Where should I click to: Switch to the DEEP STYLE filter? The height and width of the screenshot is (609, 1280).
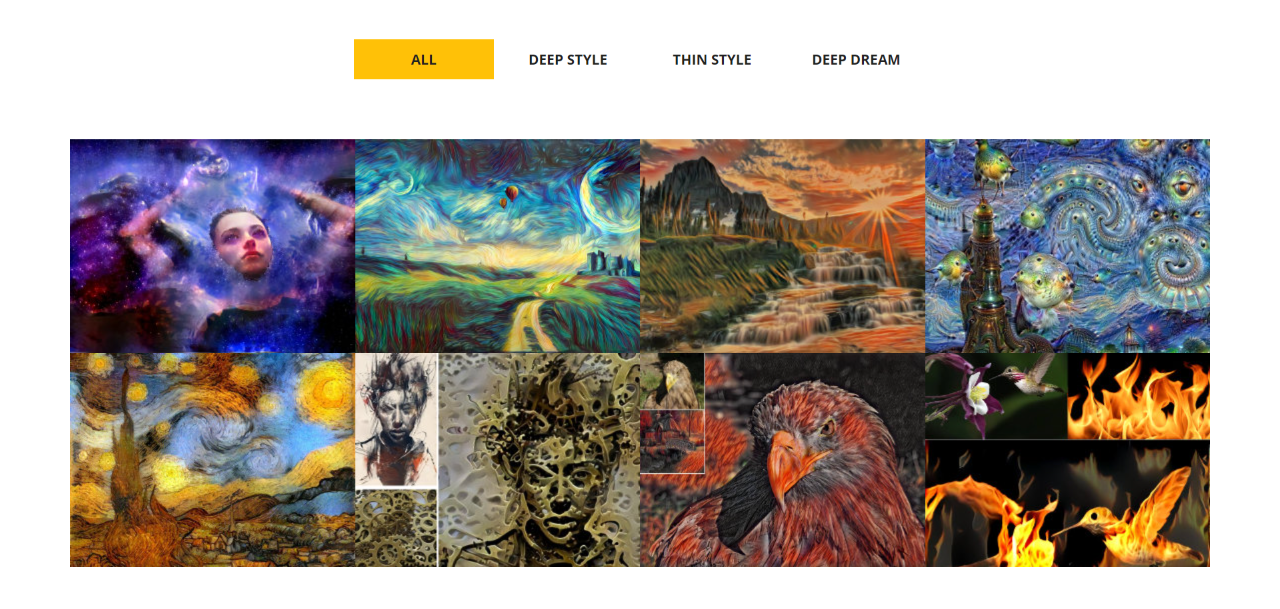[568, 59]
